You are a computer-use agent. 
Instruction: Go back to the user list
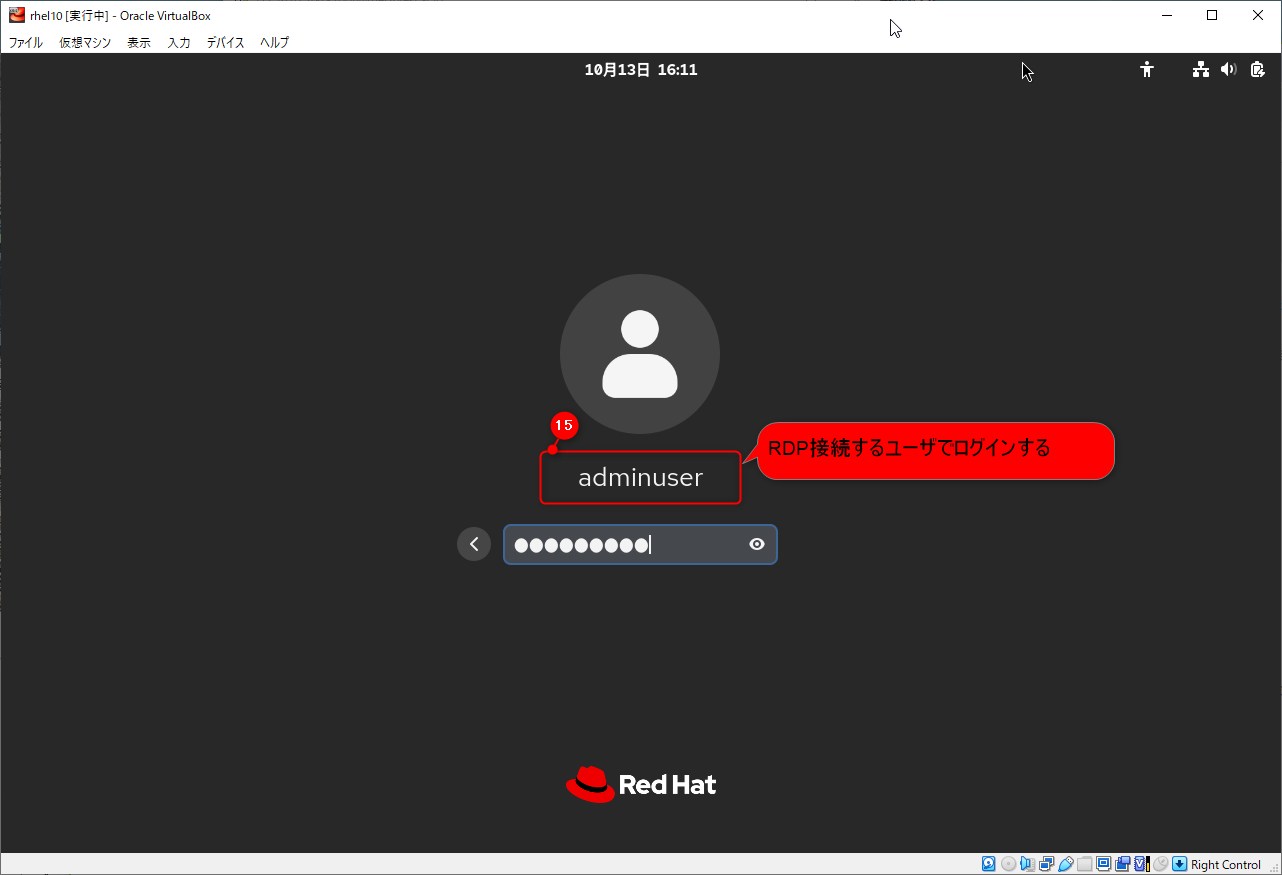(474, 544)
